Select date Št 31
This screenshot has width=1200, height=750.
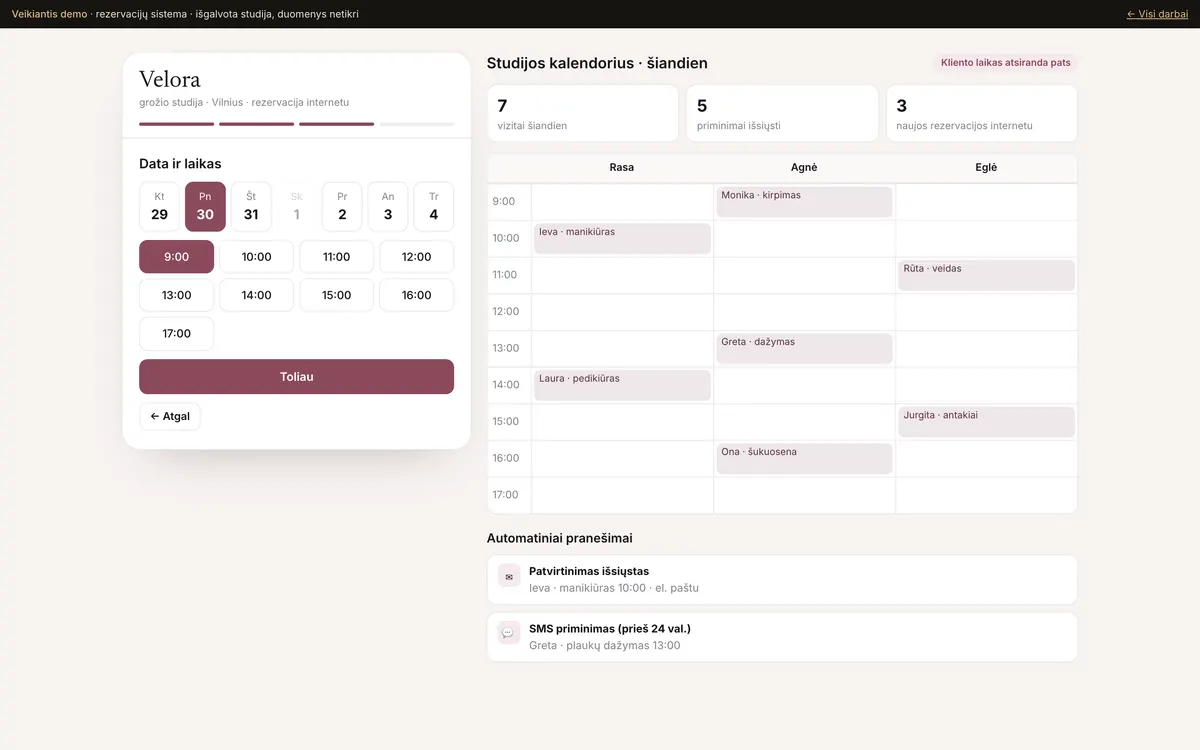[x=251, y=207]
